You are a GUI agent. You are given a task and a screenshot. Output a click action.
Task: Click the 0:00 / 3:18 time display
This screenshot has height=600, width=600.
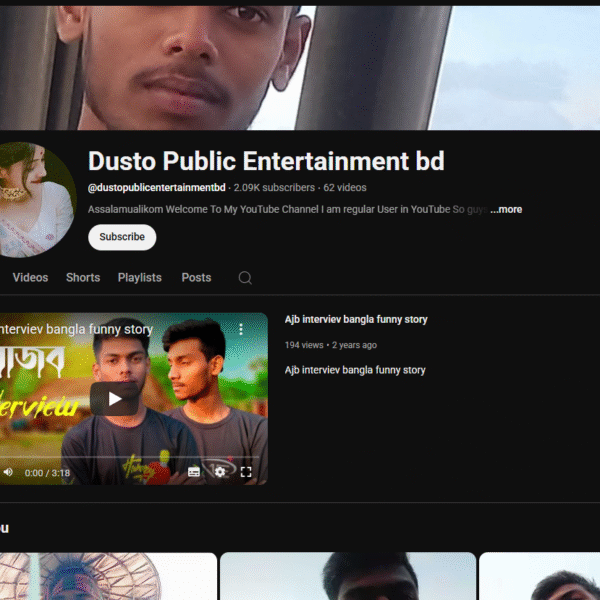pos(47,473)
